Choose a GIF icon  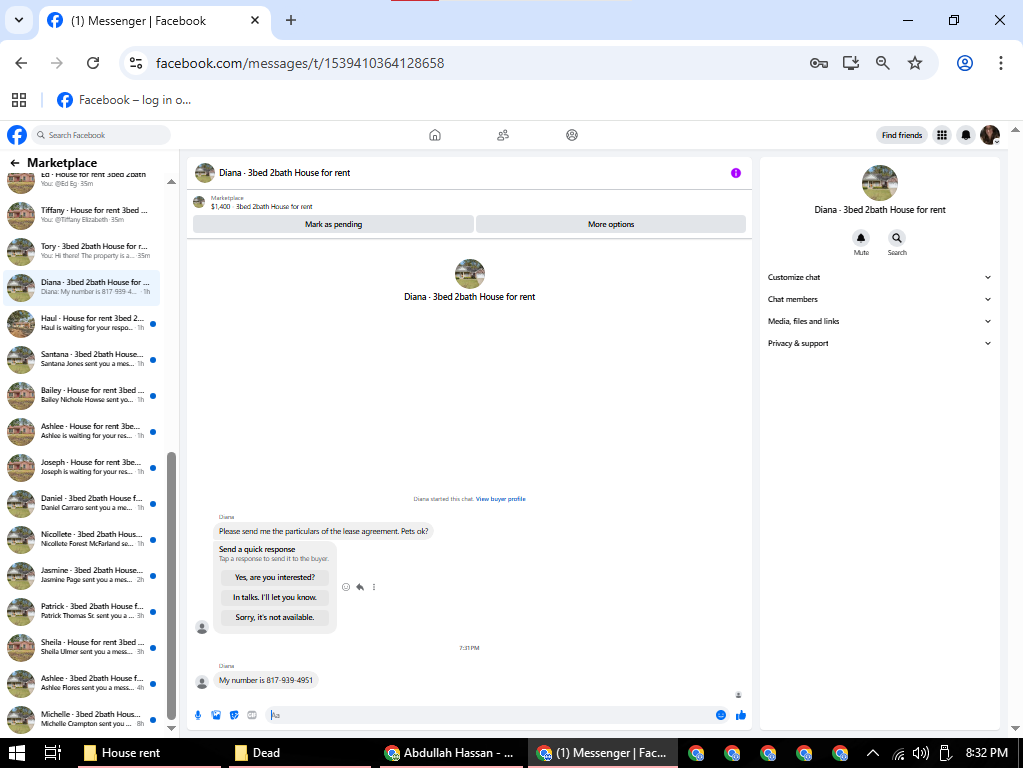click(x=252, y=715)
